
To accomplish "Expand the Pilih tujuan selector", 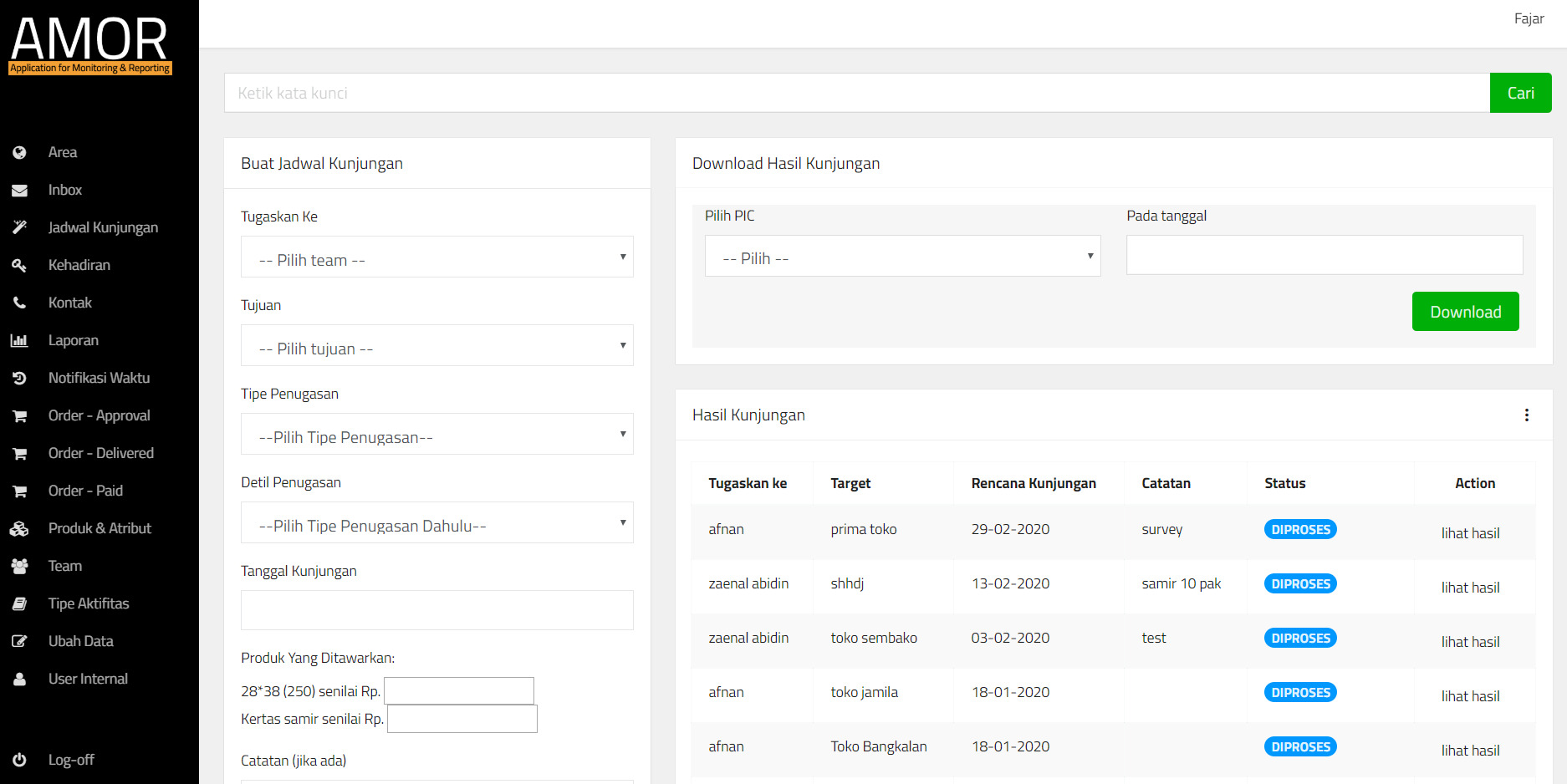I will coord(436,348).
